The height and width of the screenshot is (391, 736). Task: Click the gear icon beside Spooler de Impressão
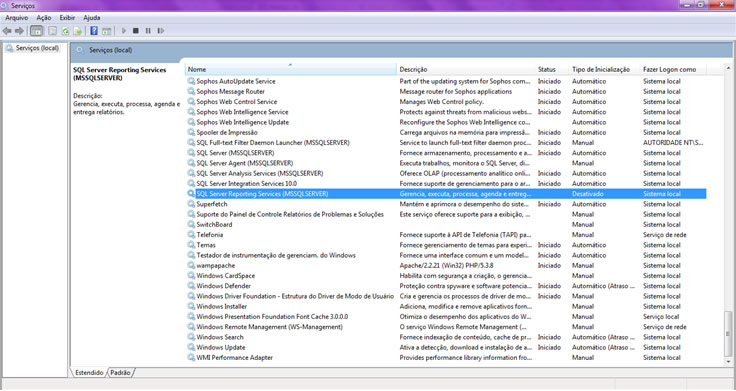(x=191, y=132)
